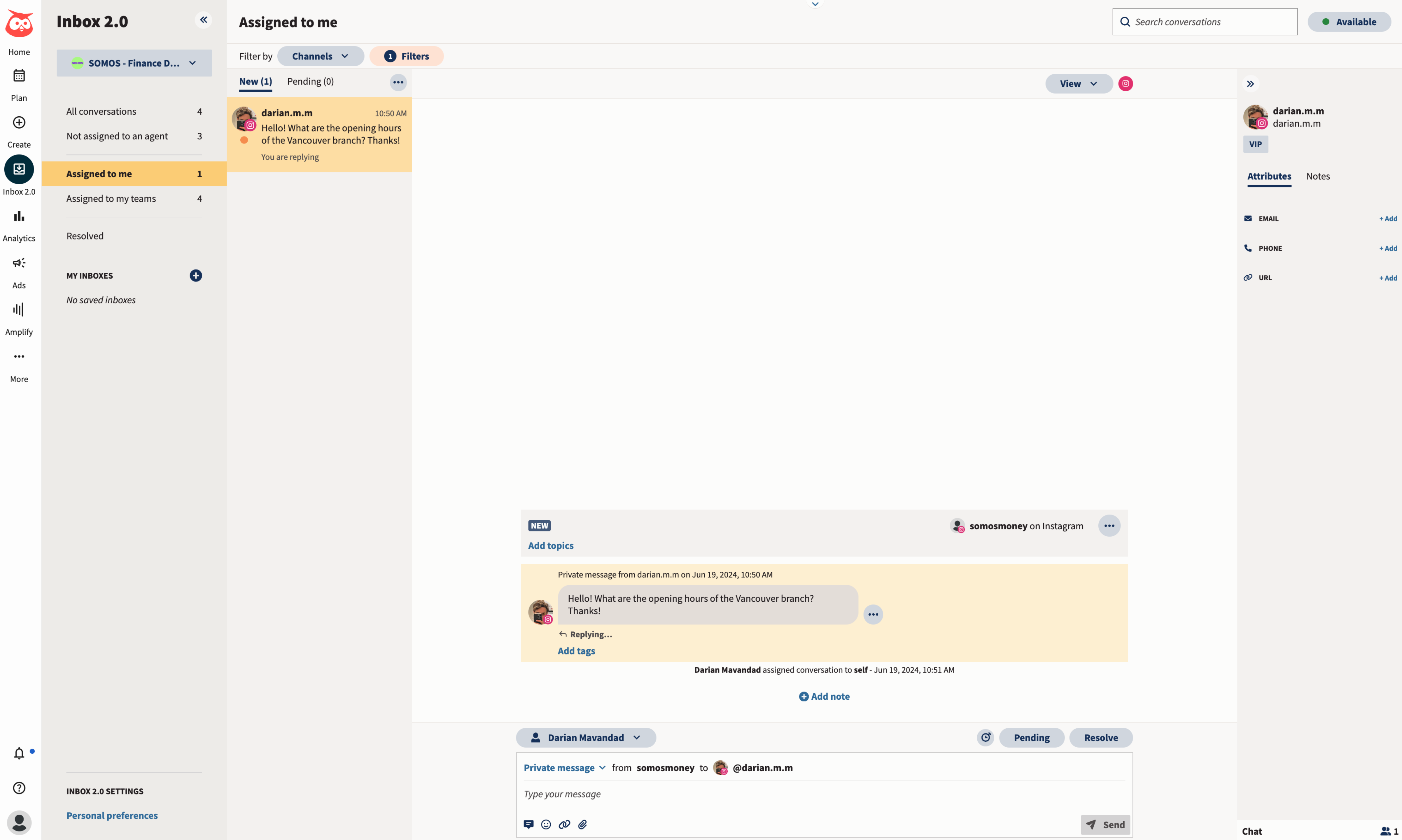
Task: Open saved replies from the composer
Action: [x=528, y=824]
